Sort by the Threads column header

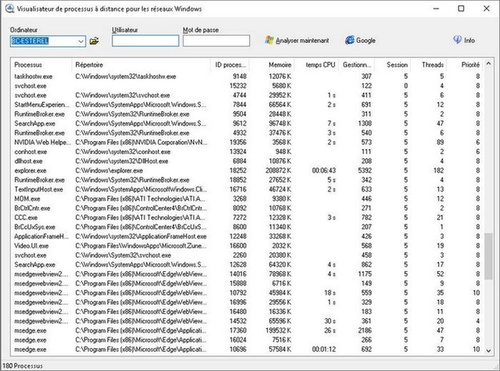[x=428, y=65]
